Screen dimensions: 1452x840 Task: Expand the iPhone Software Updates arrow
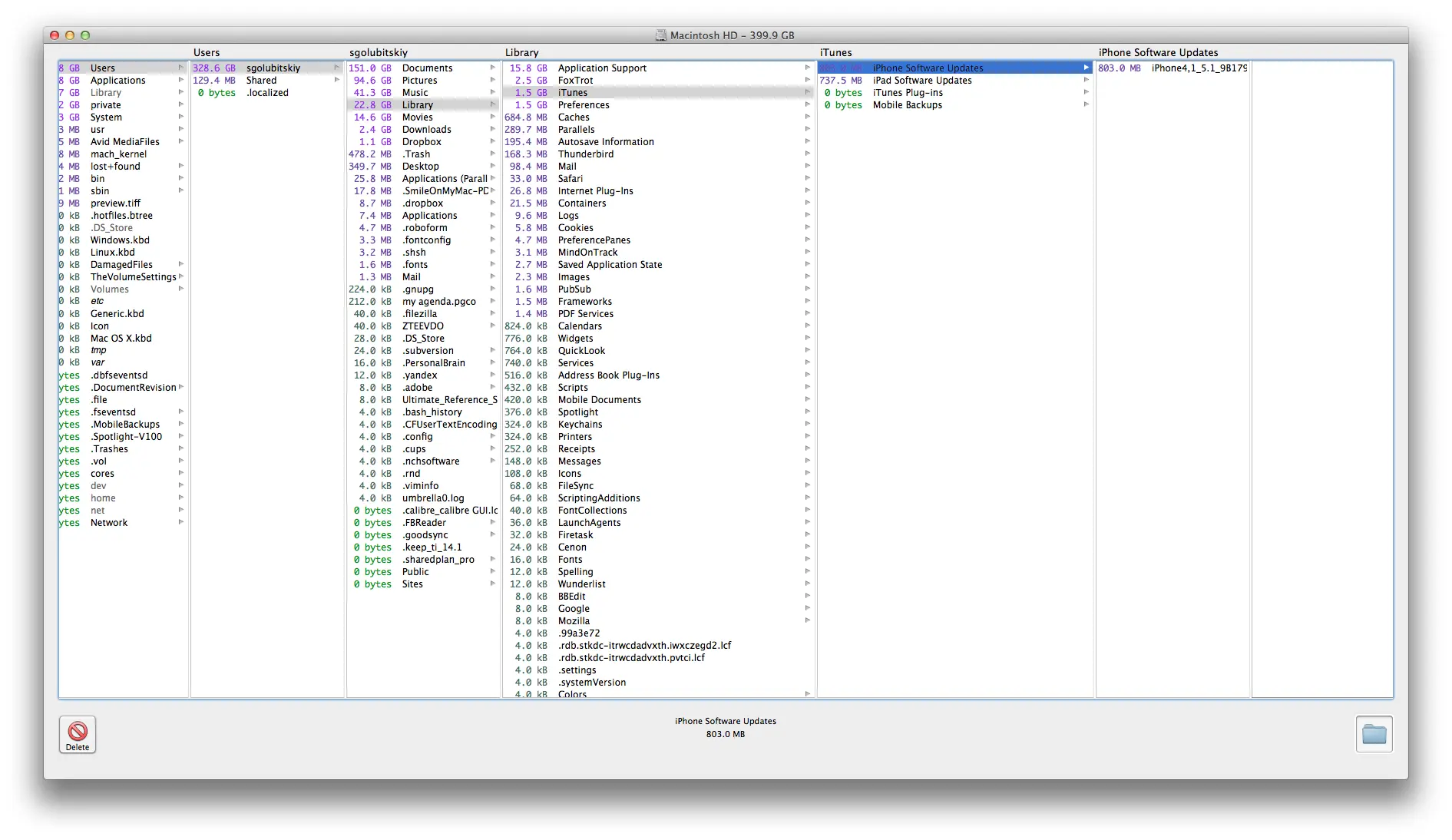(1087, 68)
